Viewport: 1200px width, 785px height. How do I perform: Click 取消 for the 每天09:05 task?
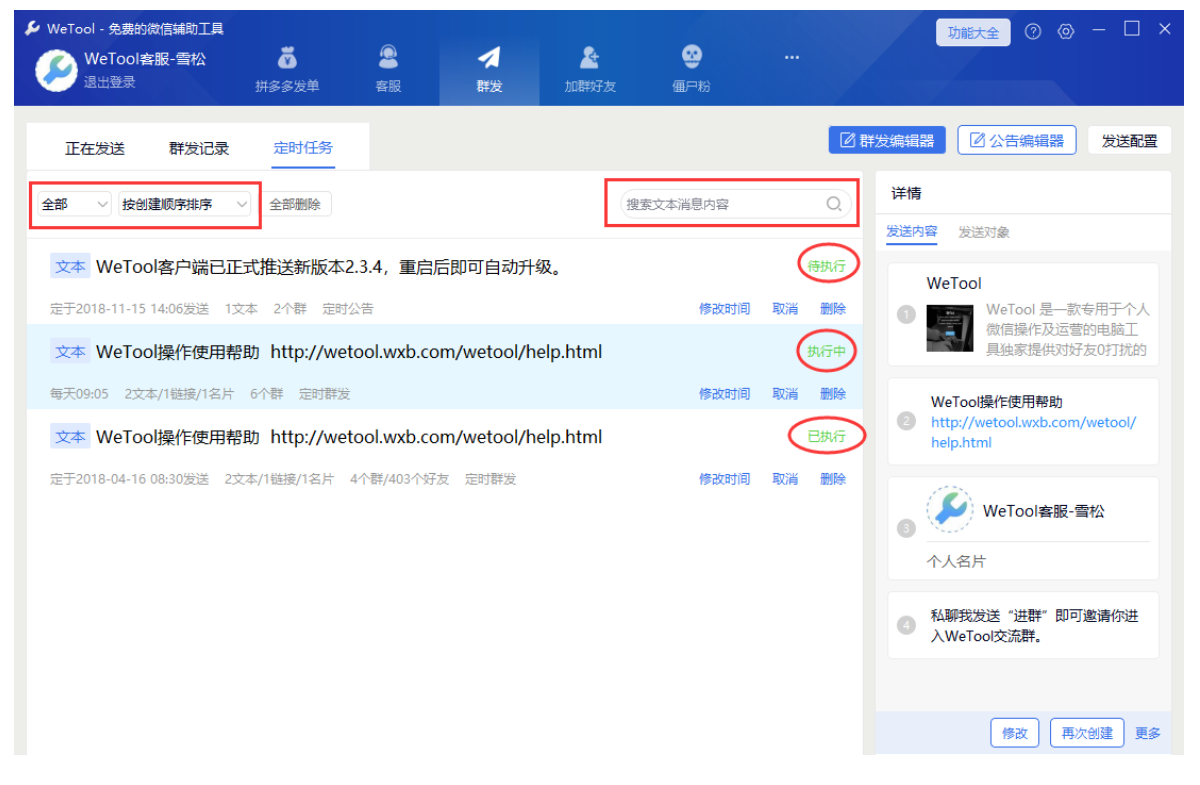[x=785, y=394]
